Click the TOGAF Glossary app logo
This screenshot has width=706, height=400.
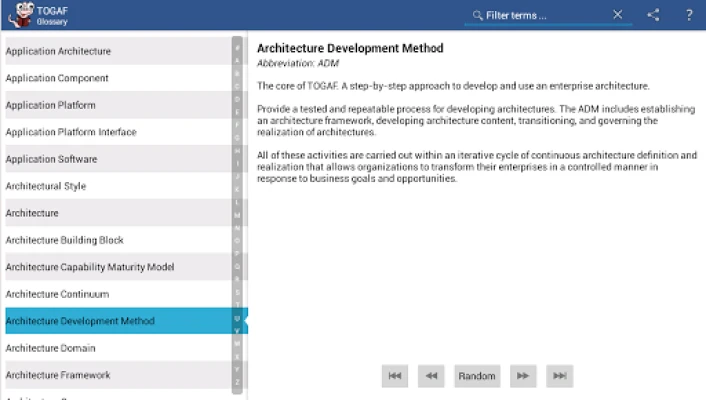tap(19, 15)
